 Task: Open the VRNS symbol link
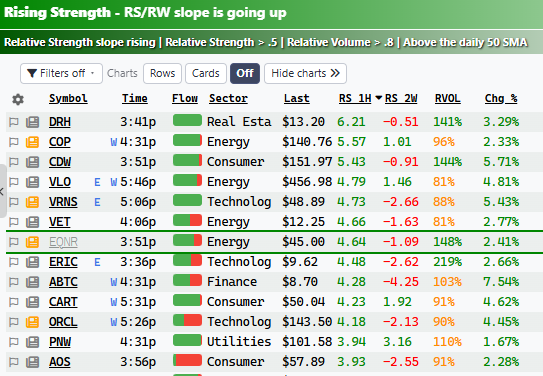(x=63, y=202)
